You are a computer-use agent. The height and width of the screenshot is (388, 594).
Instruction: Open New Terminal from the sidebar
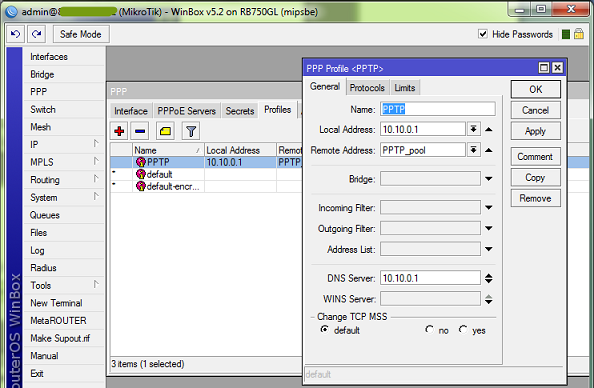tap(64, 303)
